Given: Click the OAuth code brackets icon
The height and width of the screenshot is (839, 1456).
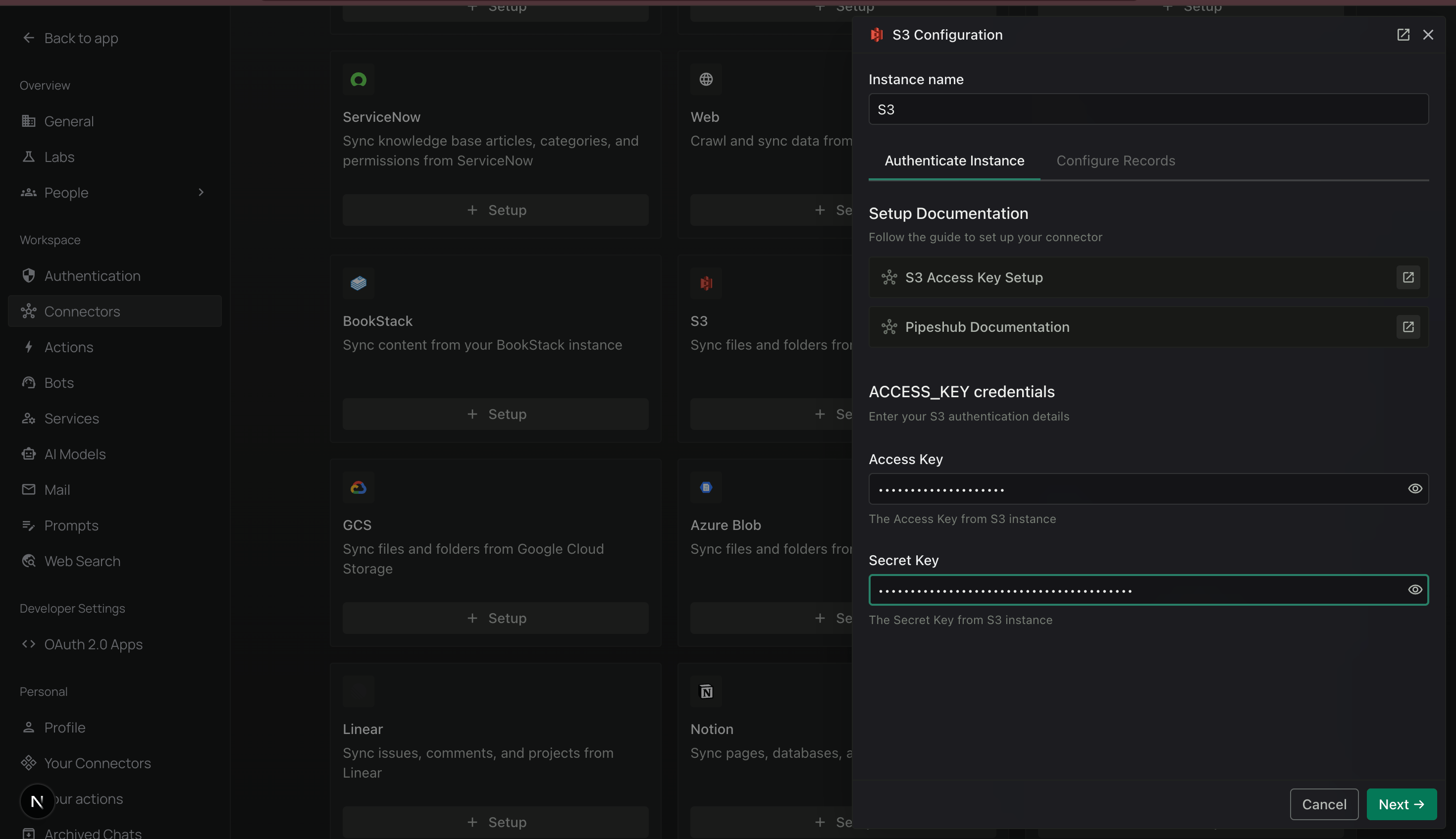Looking at the screenshot, I should click(28, 644).
